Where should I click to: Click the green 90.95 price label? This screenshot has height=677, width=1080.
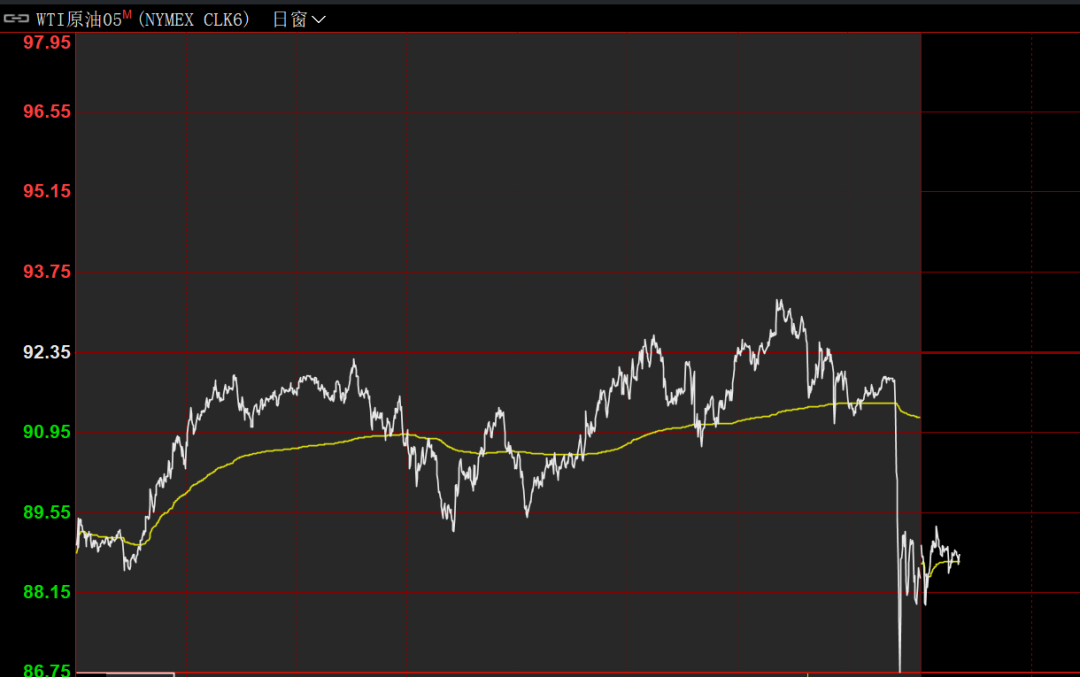[47, 432]
